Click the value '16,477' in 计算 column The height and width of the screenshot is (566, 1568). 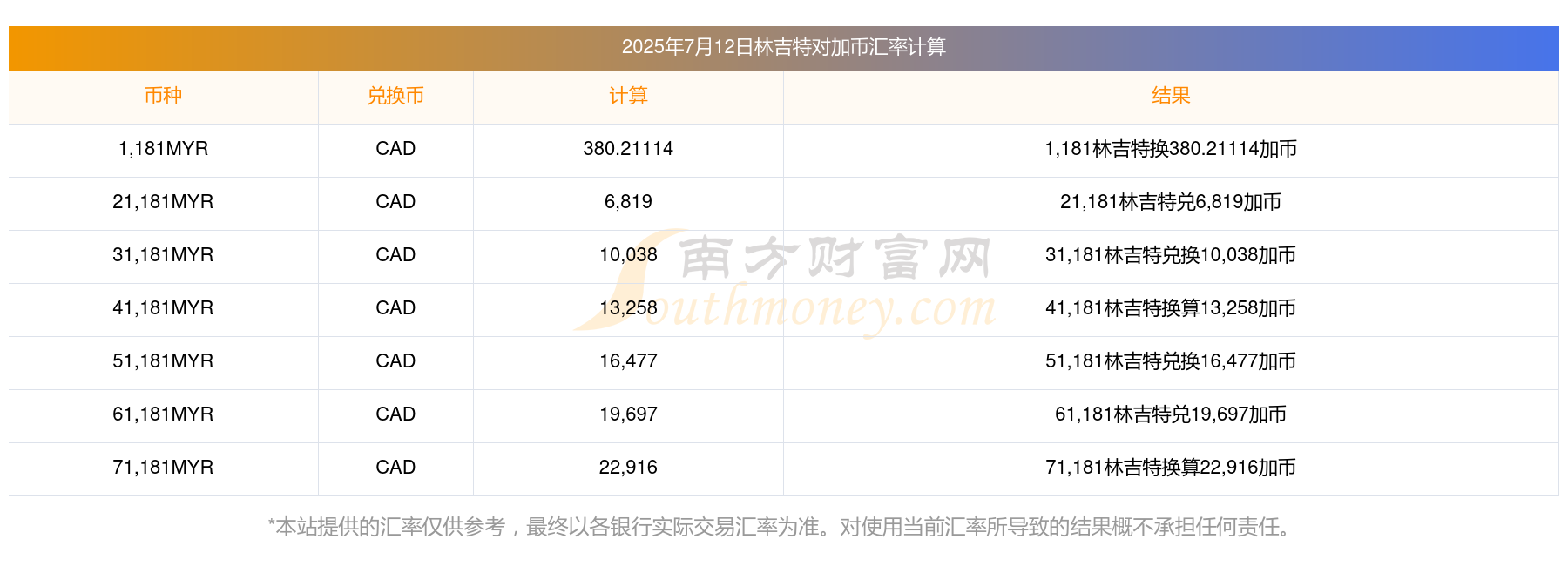(628, 361)
